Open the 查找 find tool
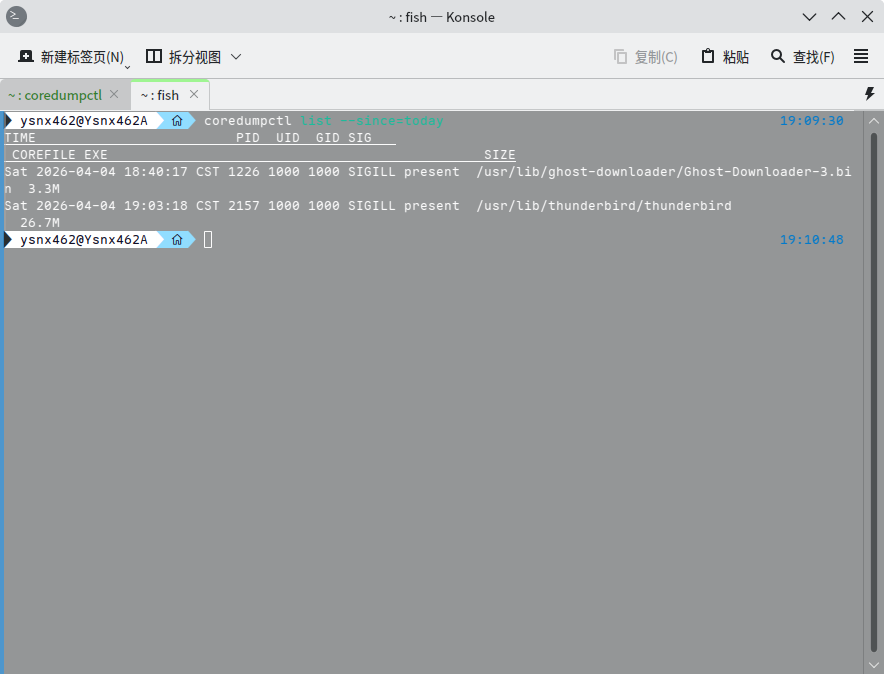This screenshot has height=674, width=884. tap(802, 57)
